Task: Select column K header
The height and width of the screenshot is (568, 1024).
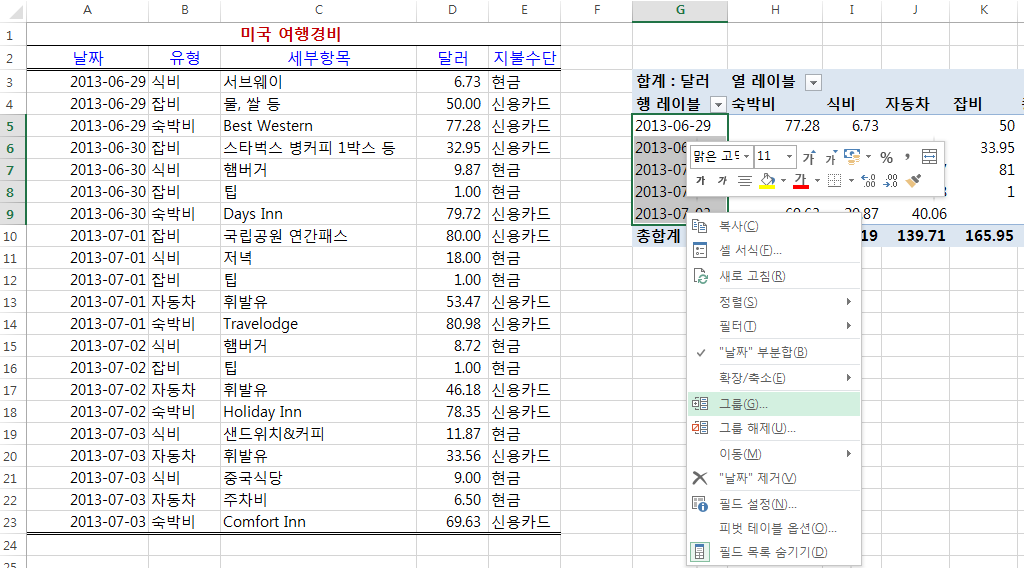Action: pyautogui.click(x=984, y=10)
